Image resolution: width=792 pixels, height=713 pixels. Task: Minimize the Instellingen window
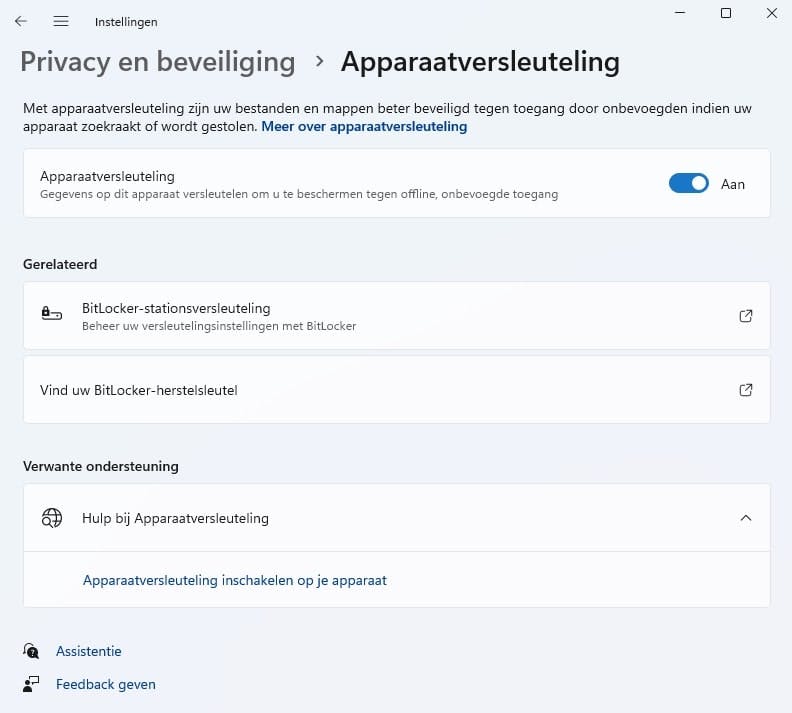pos(681,13)
